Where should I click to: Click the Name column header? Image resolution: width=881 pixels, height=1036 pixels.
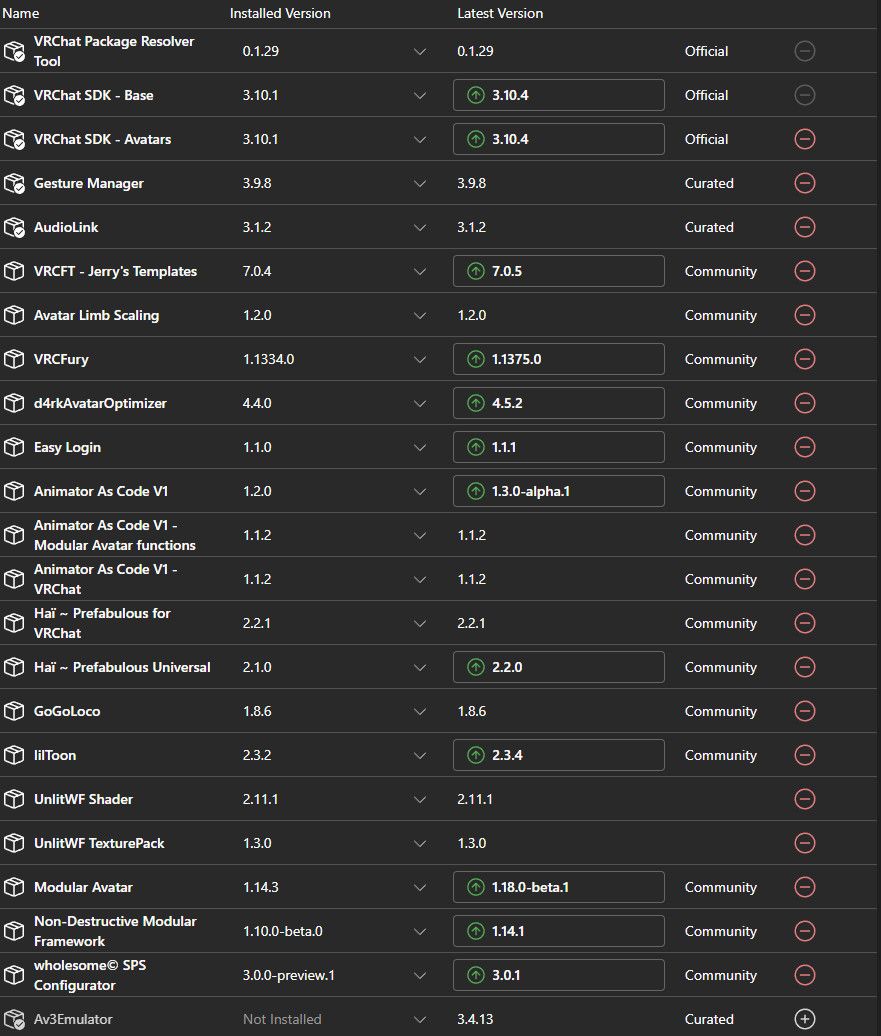pyautogui.click(x=20, y=13)
